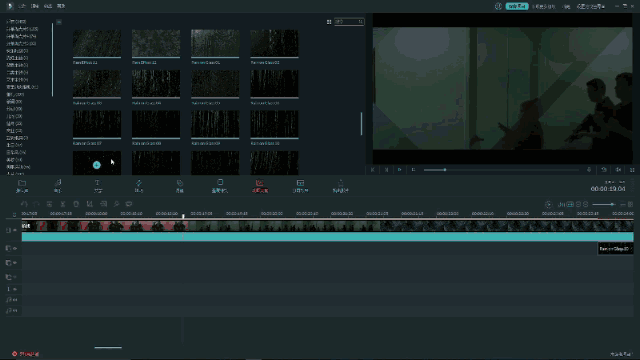Open the Split Screen layout tab
Screen dimensions: 640x360
click(x=300, y=186)
